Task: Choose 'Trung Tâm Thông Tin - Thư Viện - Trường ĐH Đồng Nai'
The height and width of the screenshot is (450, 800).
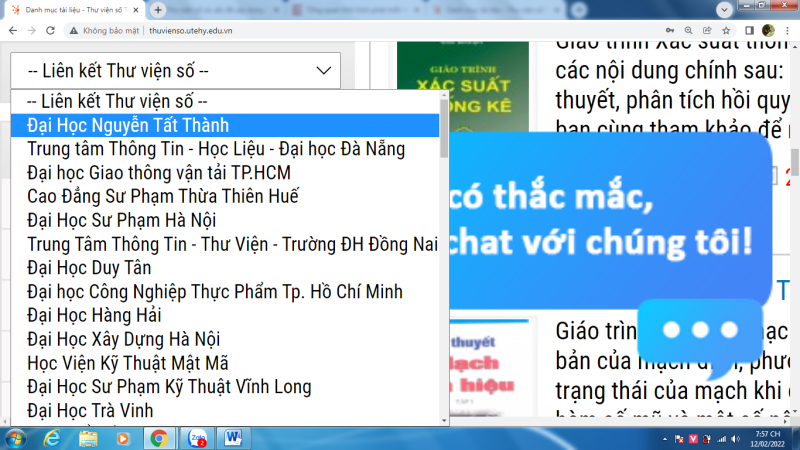Action: coord(225,244)
